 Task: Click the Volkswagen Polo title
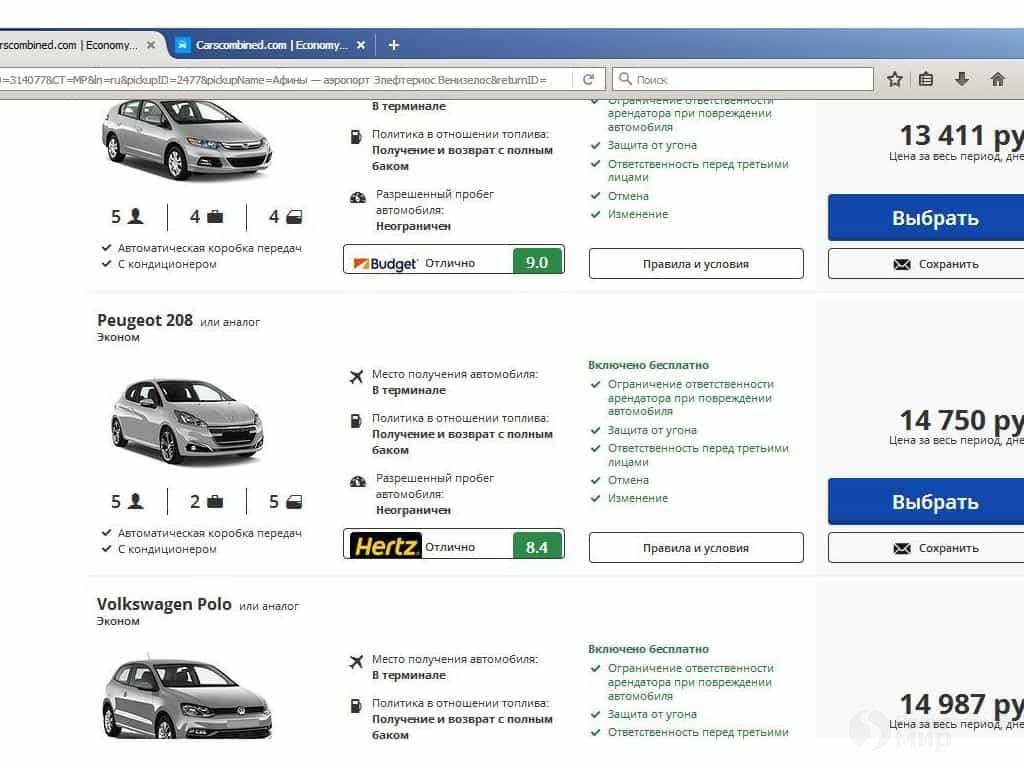click(x=164, y=604)
